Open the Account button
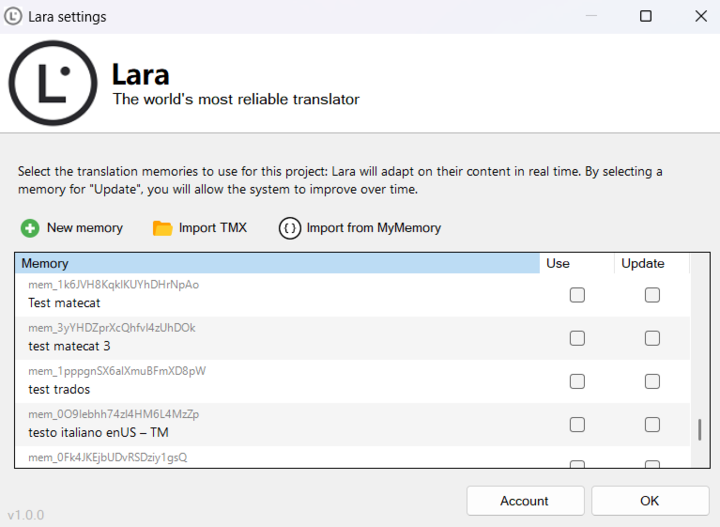Viewport: 720px width, 527px height. (x=525, y=501)
